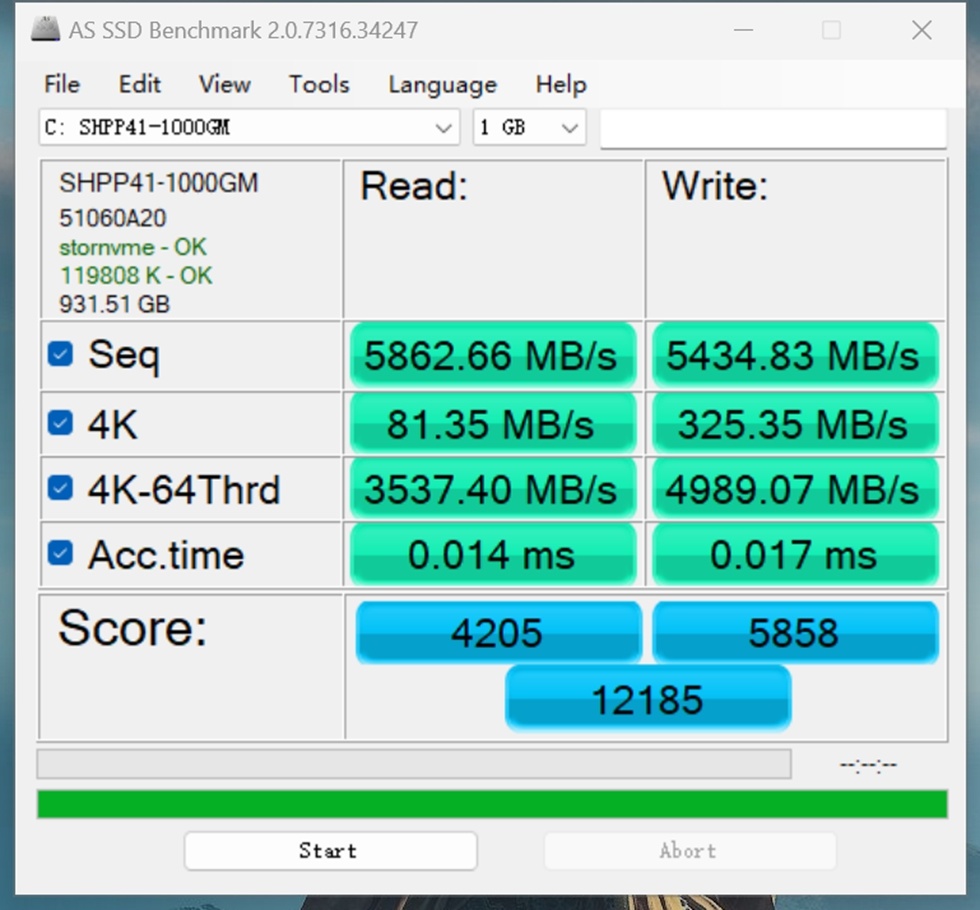Image resolution: width=980 pixels, height=910 pixels.
Task: Click the Seq write result 5434.83 MB/s
Action: [795, 355]
